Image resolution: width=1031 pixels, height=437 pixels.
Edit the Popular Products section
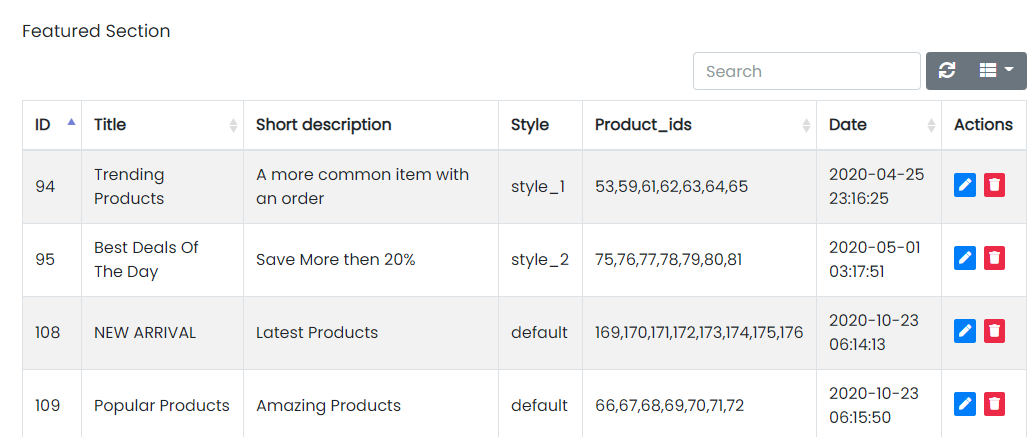[x=964, y=404]
